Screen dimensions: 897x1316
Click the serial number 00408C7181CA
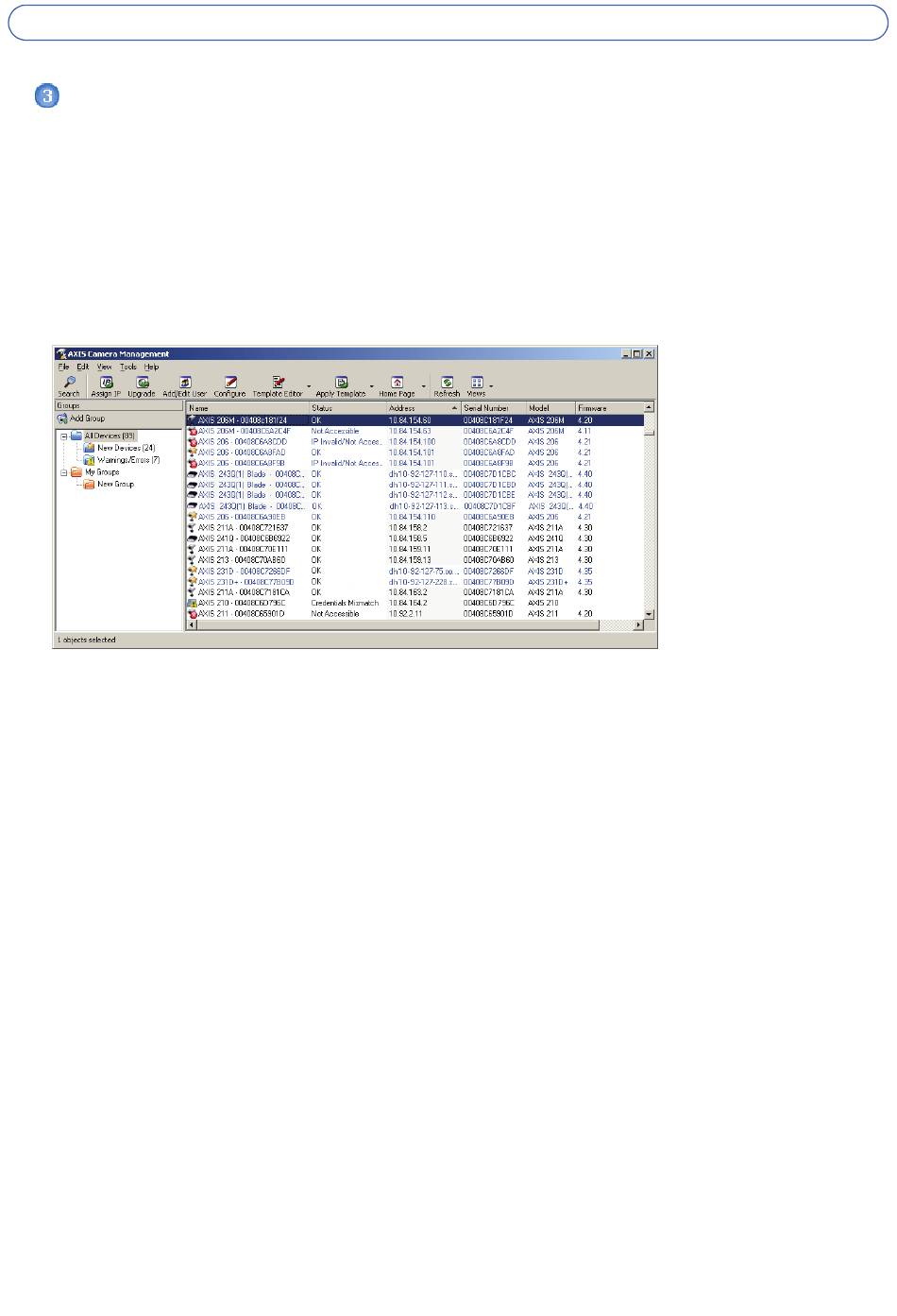tap(488, 592)
